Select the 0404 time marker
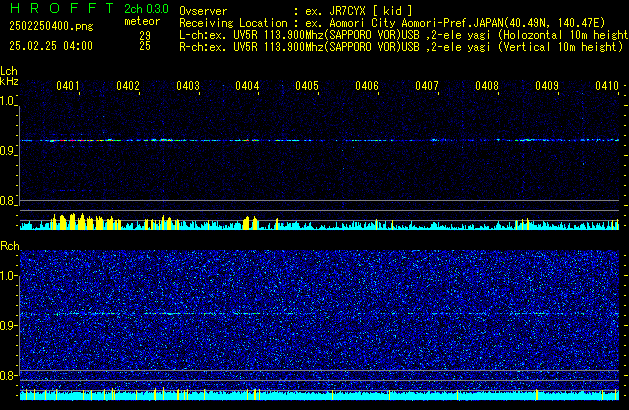The width and height of the screenshot is (629, 410). pyautogui.click(x=248, y=86)
